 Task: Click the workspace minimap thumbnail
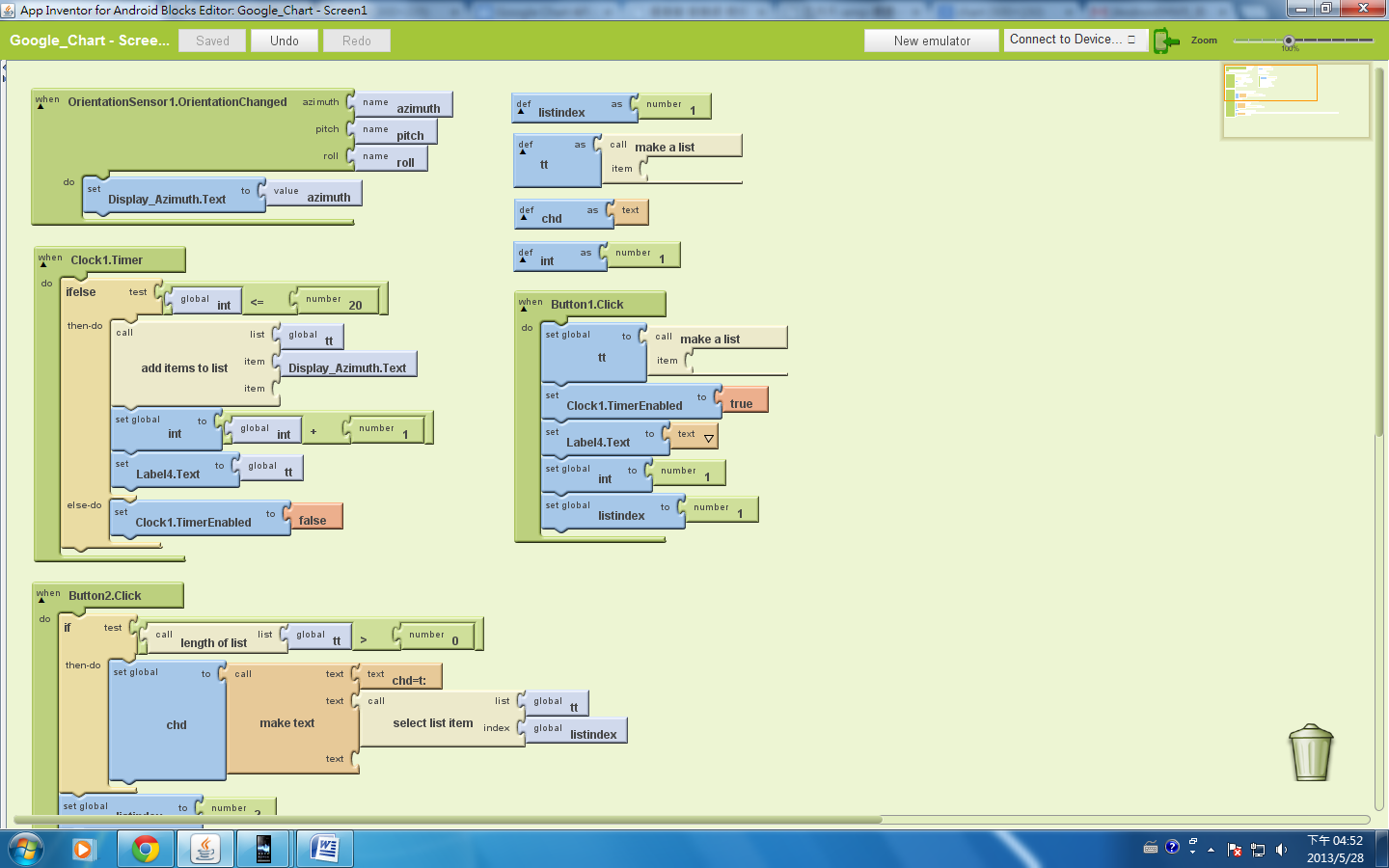(x=1295, y=101)
